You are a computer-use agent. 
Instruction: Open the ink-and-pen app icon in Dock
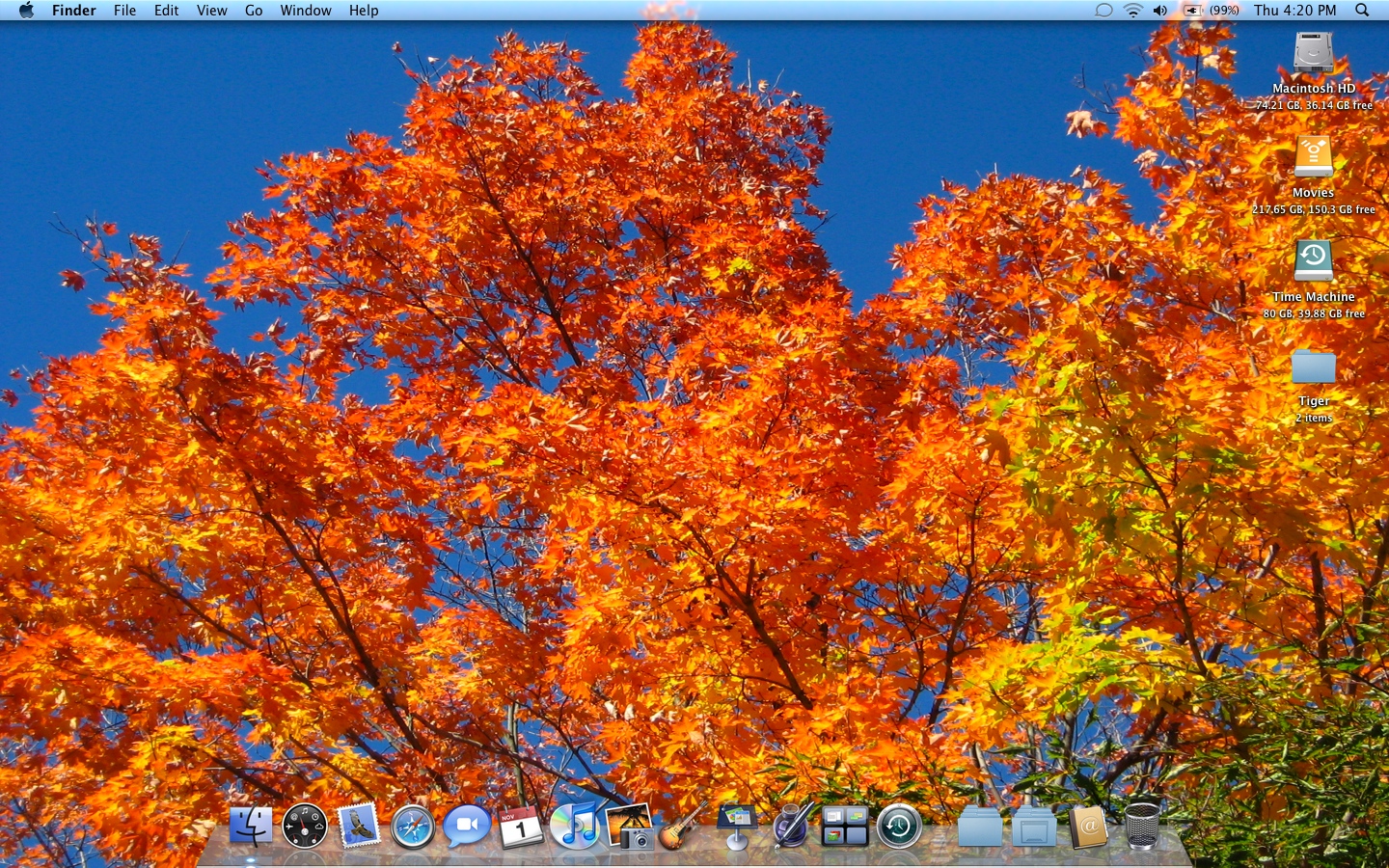pyautogui.click(x=791, y=827)
